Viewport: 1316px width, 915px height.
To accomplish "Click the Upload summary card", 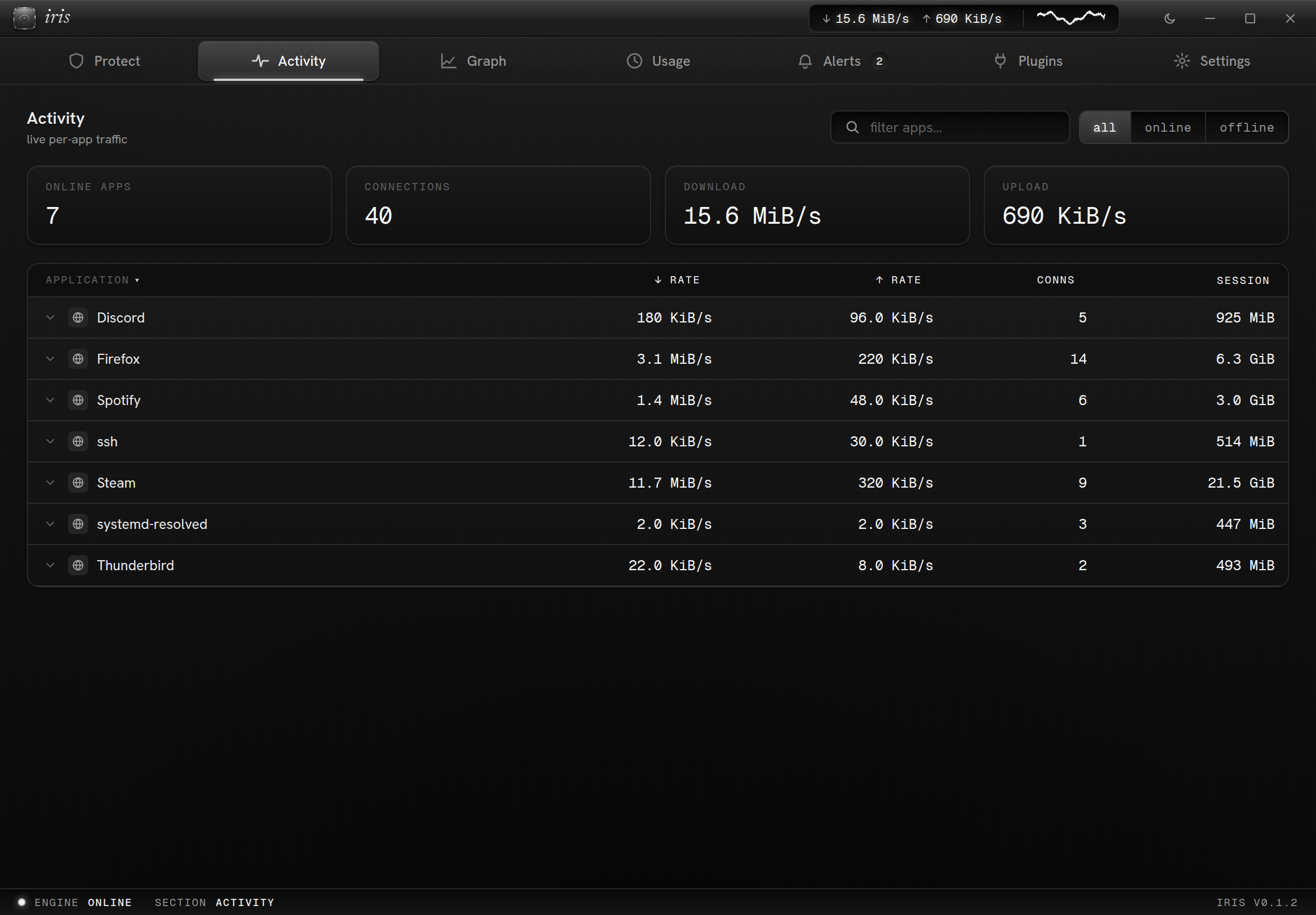I will coord(1136,205).
